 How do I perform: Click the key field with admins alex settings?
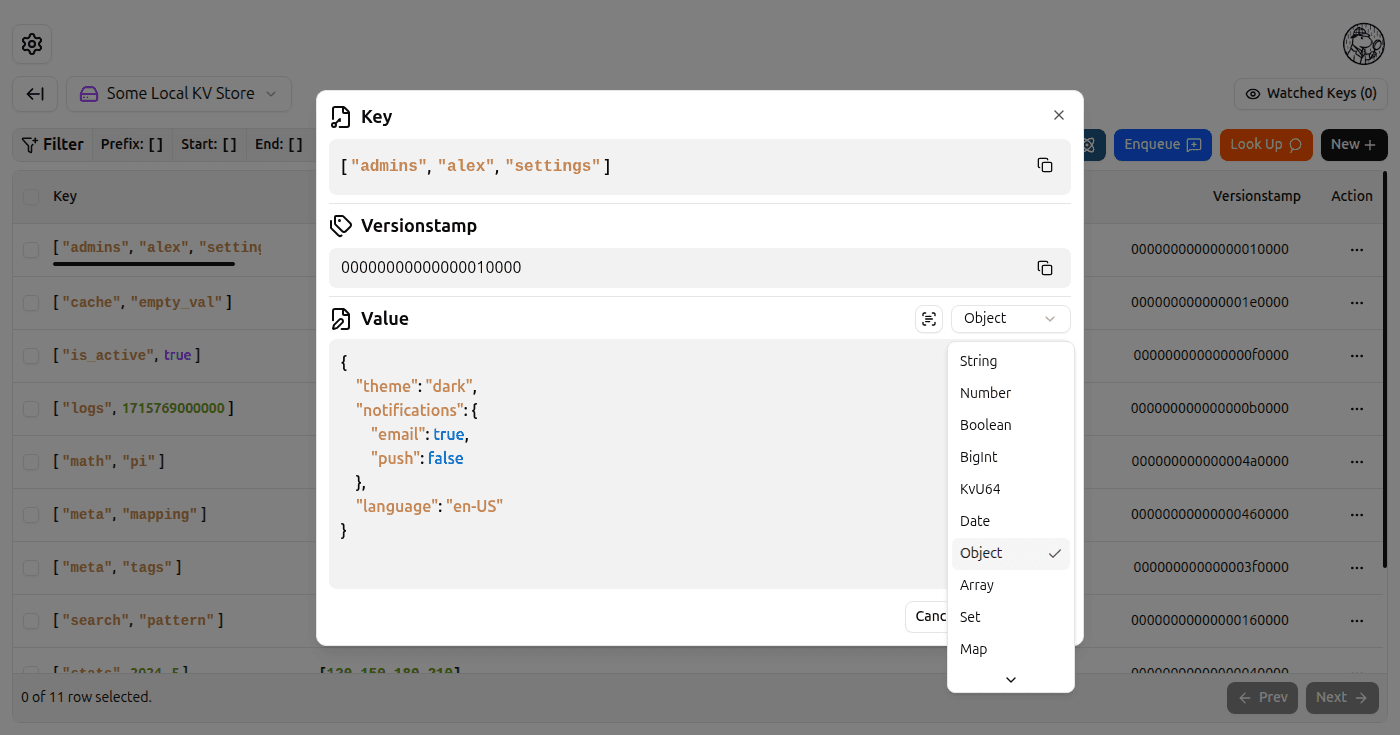(x=700, y=166)
